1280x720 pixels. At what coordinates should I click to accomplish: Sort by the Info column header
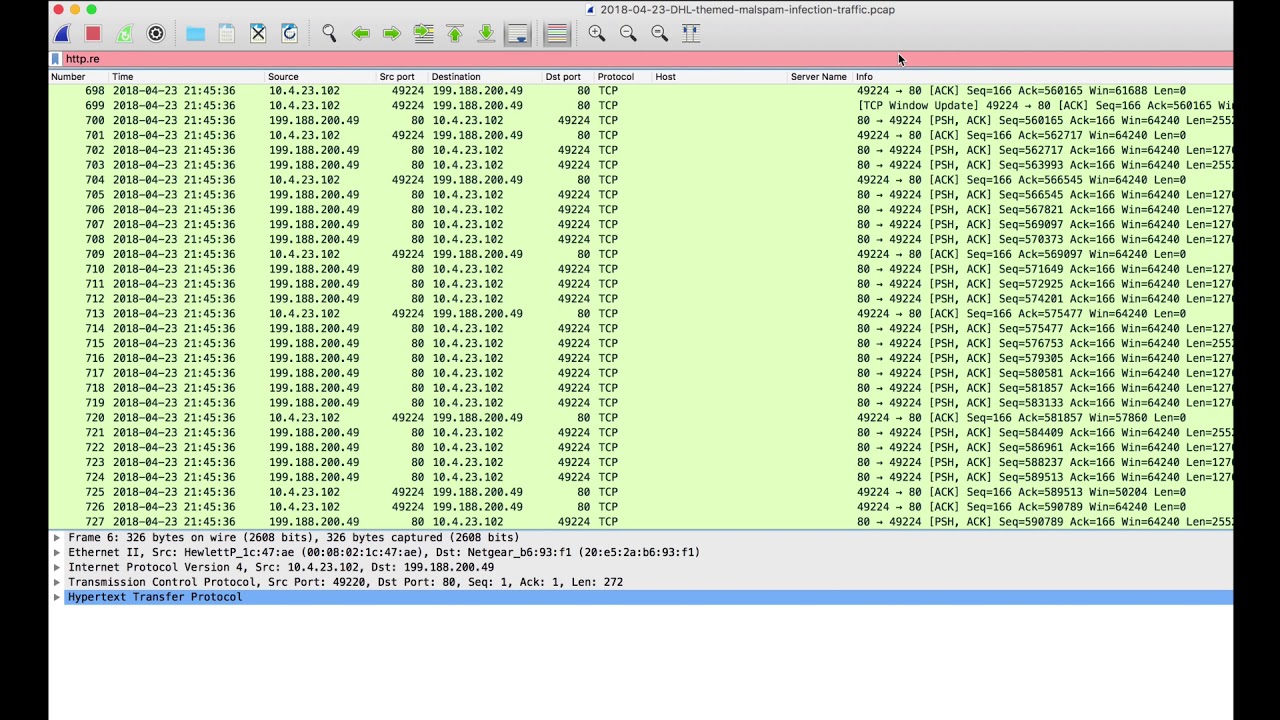(x=1043, y=76)
